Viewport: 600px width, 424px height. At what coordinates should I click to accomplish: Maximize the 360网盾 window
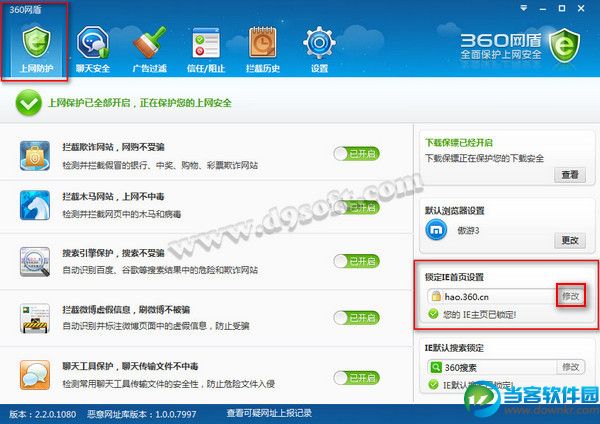pos(562,8)
